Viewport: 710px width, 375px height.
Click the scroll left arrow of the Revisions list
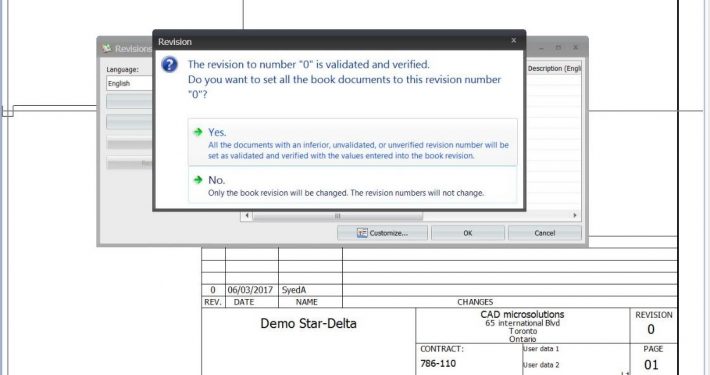click(x=247, y=216)
